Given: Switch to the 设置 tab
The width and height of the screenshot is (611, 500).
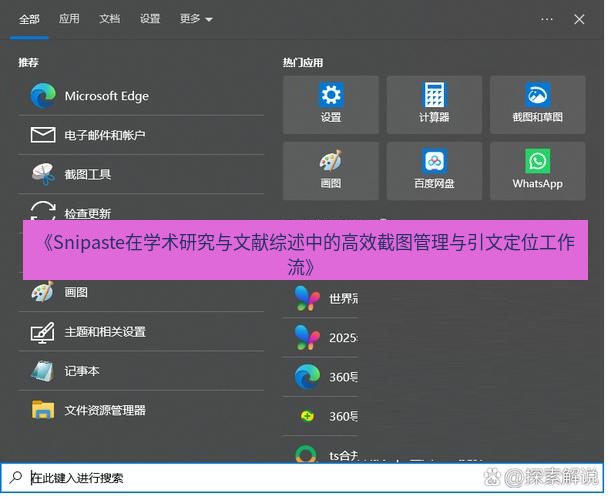Looking at the screenshot, I should 150,18.
